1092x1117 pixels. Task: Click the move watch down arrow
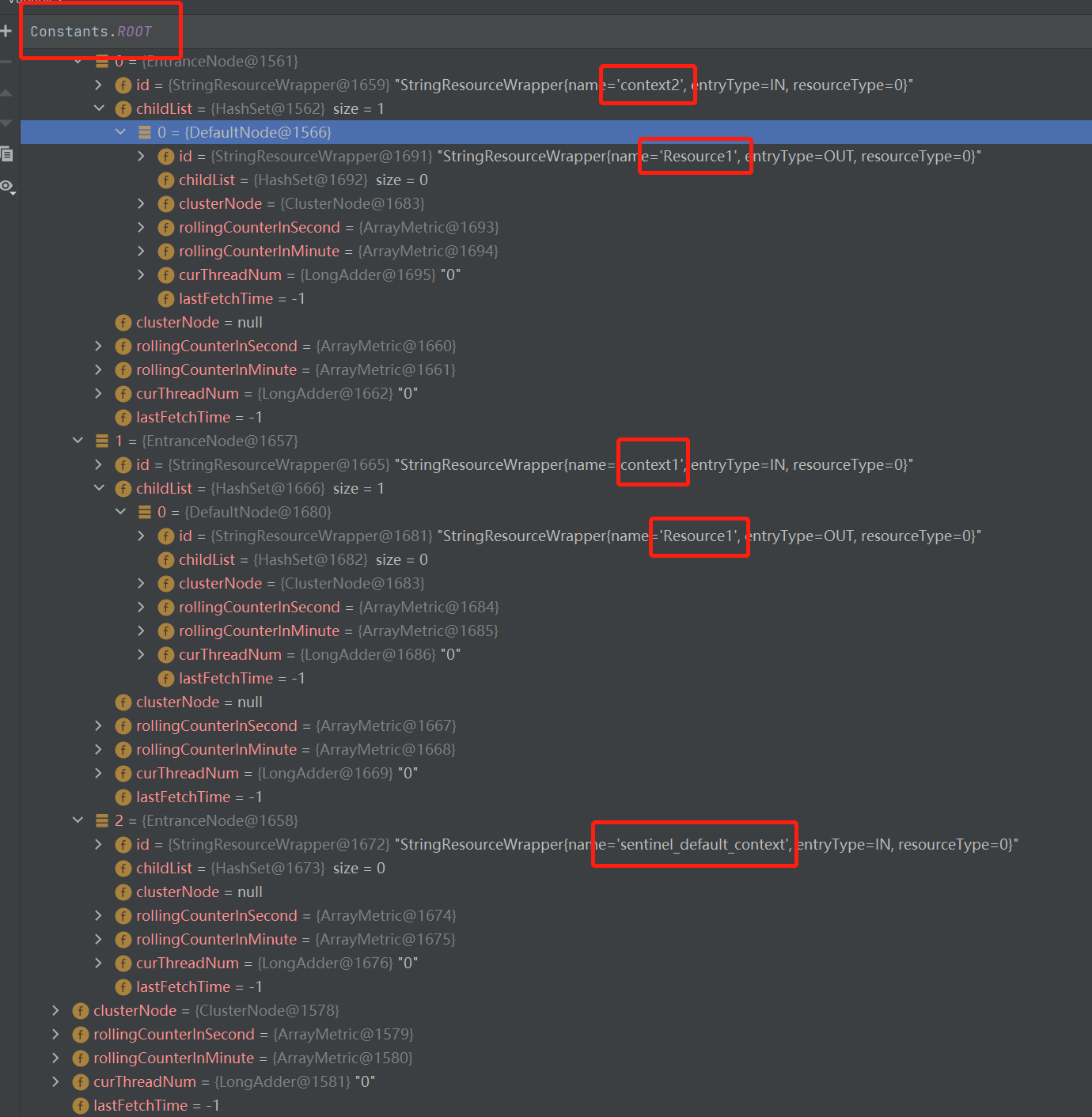(6, 123)
